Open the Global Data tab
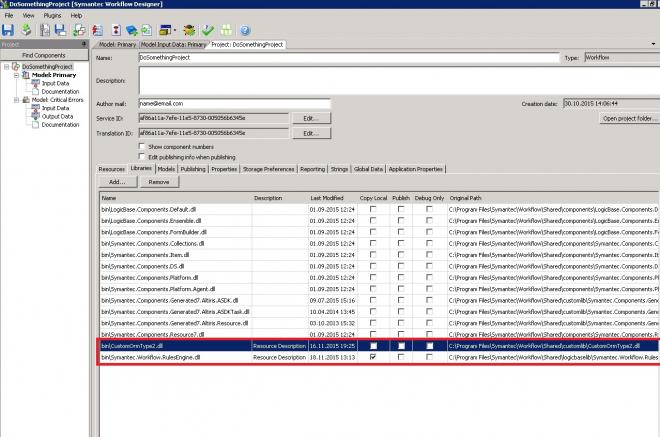Screen dimensions: 660x437 [x=368, y=169]
